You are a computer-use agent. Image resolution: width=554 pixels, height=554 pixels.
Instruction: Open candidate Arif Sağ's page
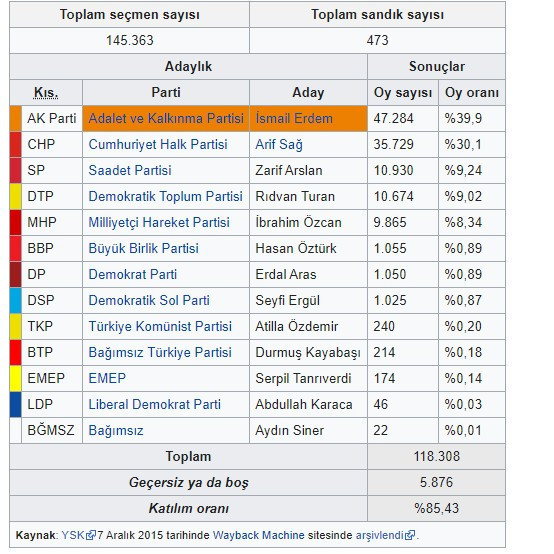click(279, 145)
